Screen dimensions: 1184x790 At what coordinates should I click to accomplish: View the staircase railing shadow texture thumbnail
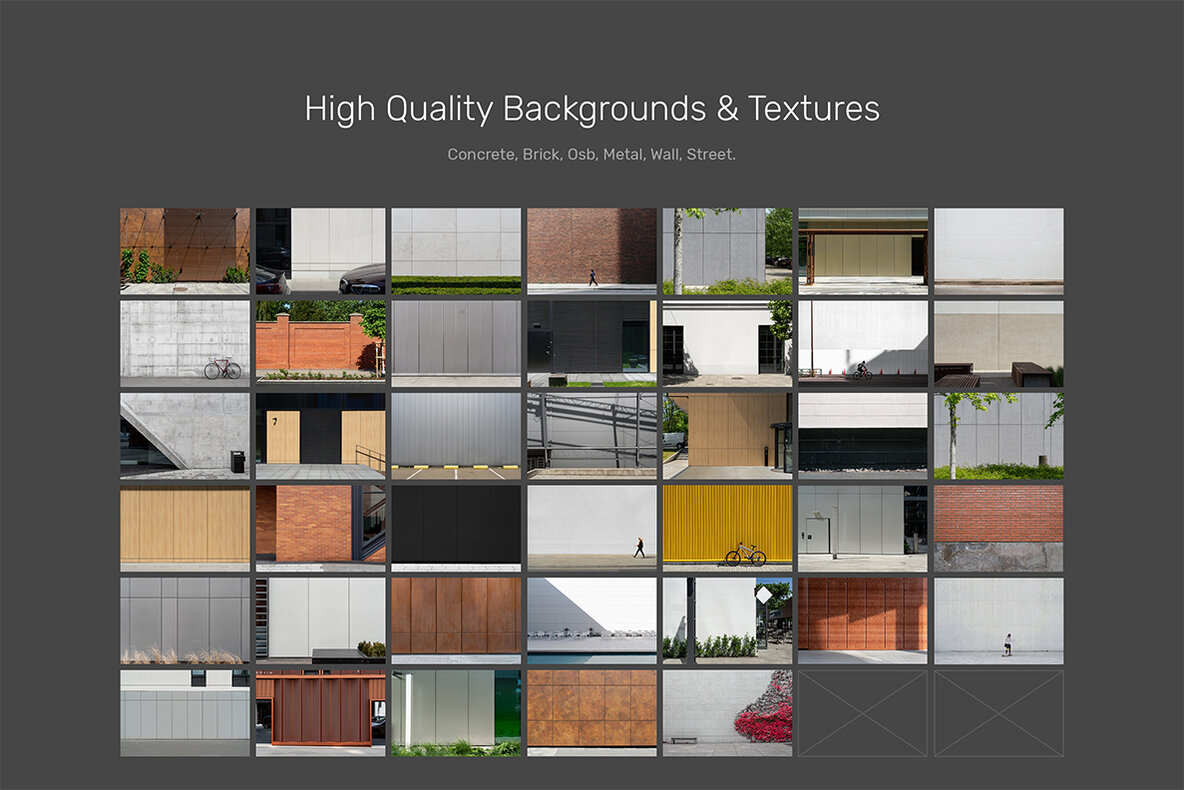coord(592,433)
